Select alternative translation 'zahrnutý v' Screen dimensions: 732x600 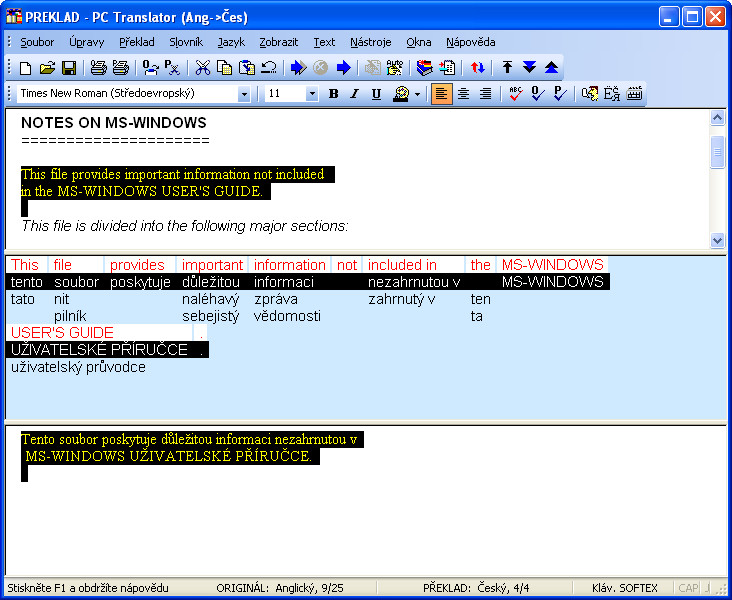pyautogui.click(x=401, y=299)
